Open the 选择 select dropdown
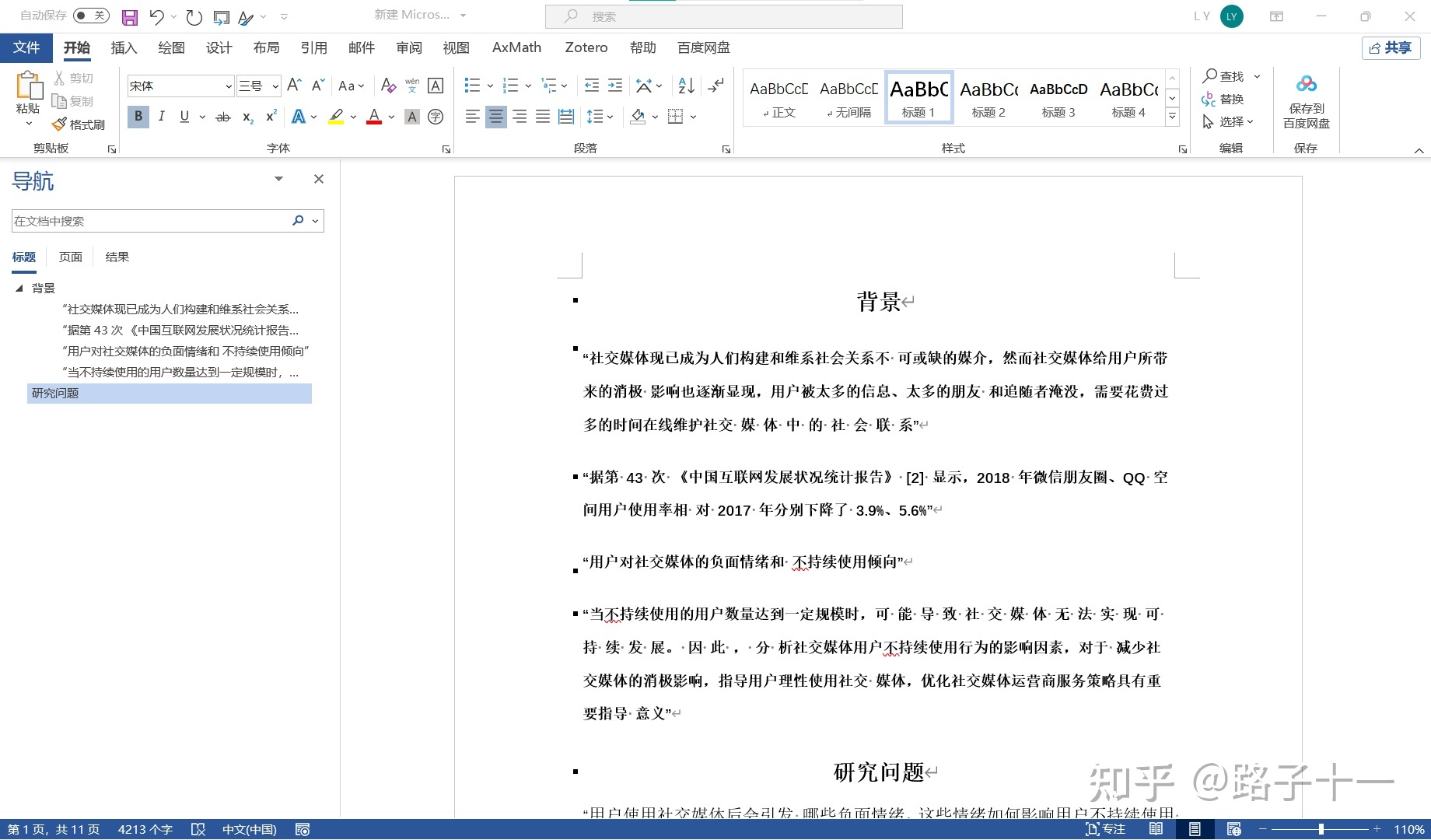The width and height of the screenshot is (1431, 840). click(x=1228, y=121)
